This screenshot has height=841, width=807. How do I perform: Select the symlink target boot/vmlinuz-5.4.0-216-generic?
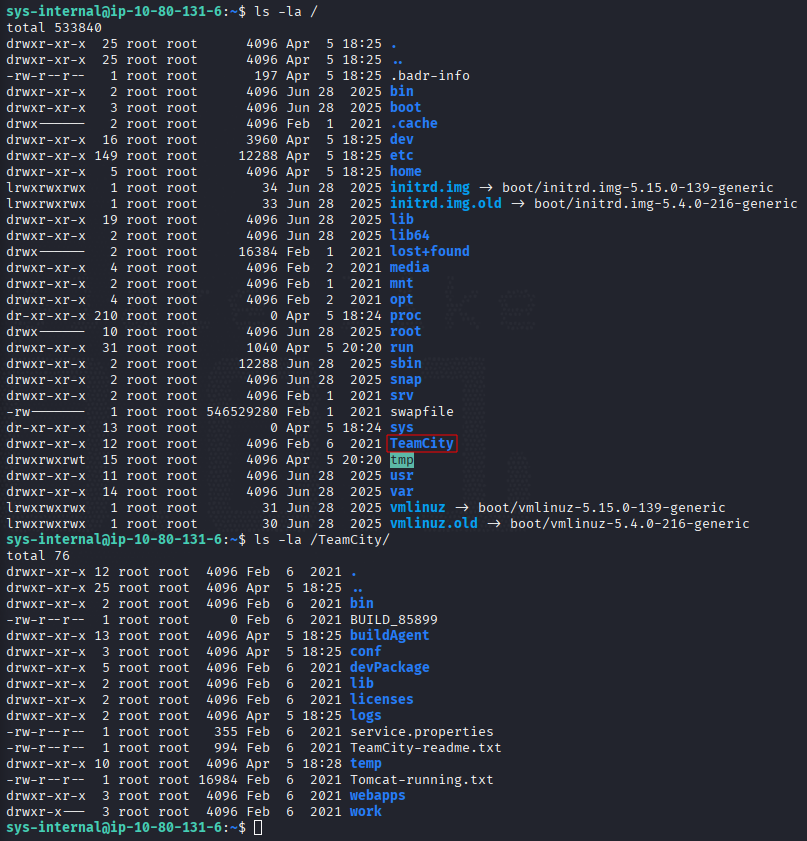630,524
